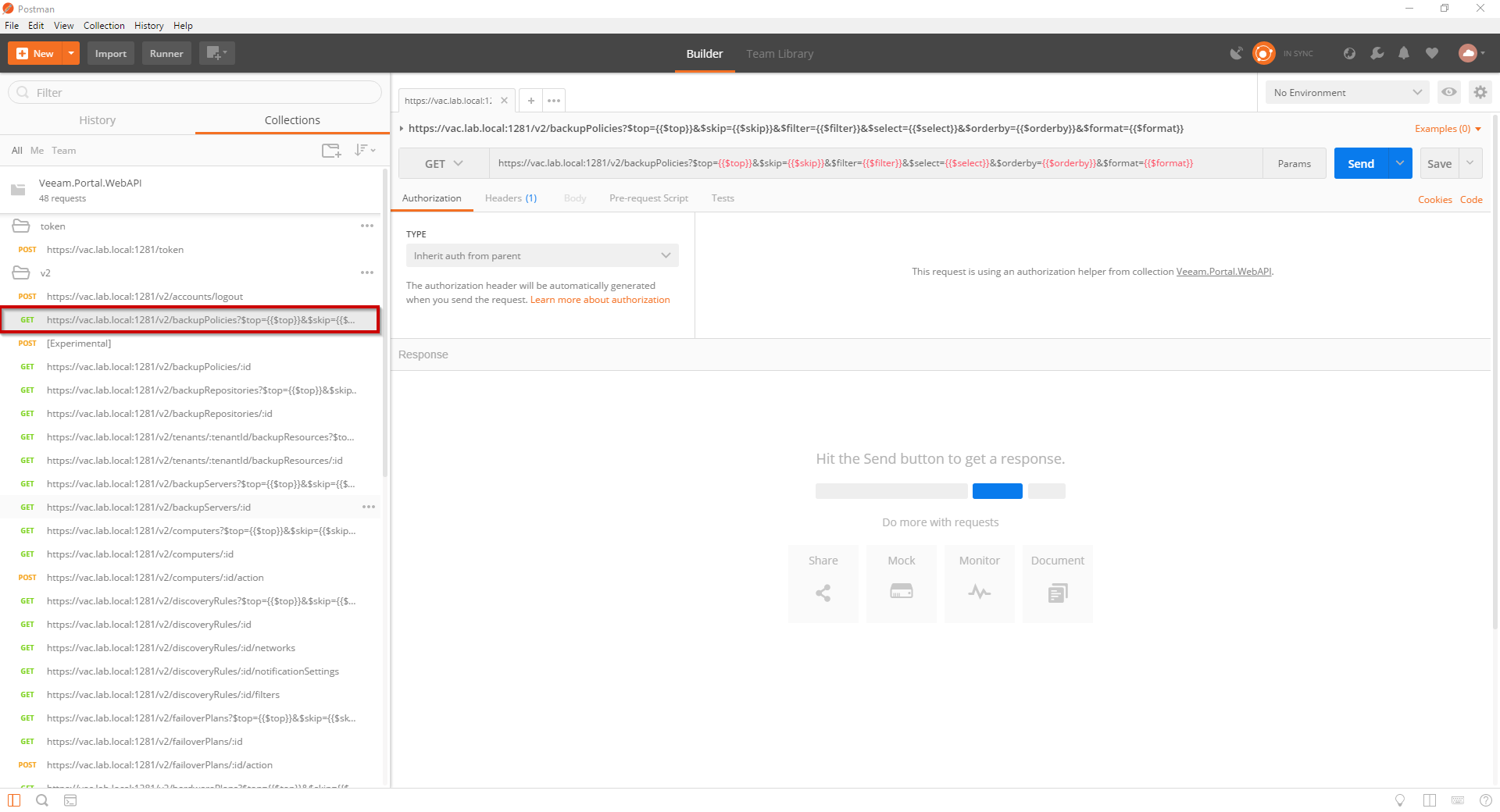Click the heart icon in header
This screenshot has width=1500, height=812.
coord(1431,53)
